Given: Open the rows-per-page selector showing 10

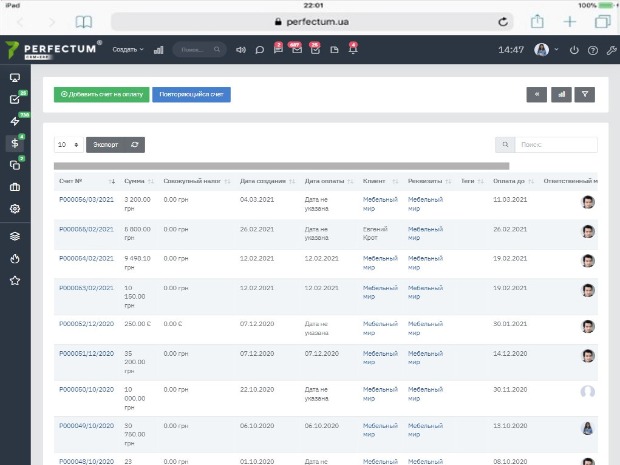Looking at the screenshot, I should pos(68,145).
